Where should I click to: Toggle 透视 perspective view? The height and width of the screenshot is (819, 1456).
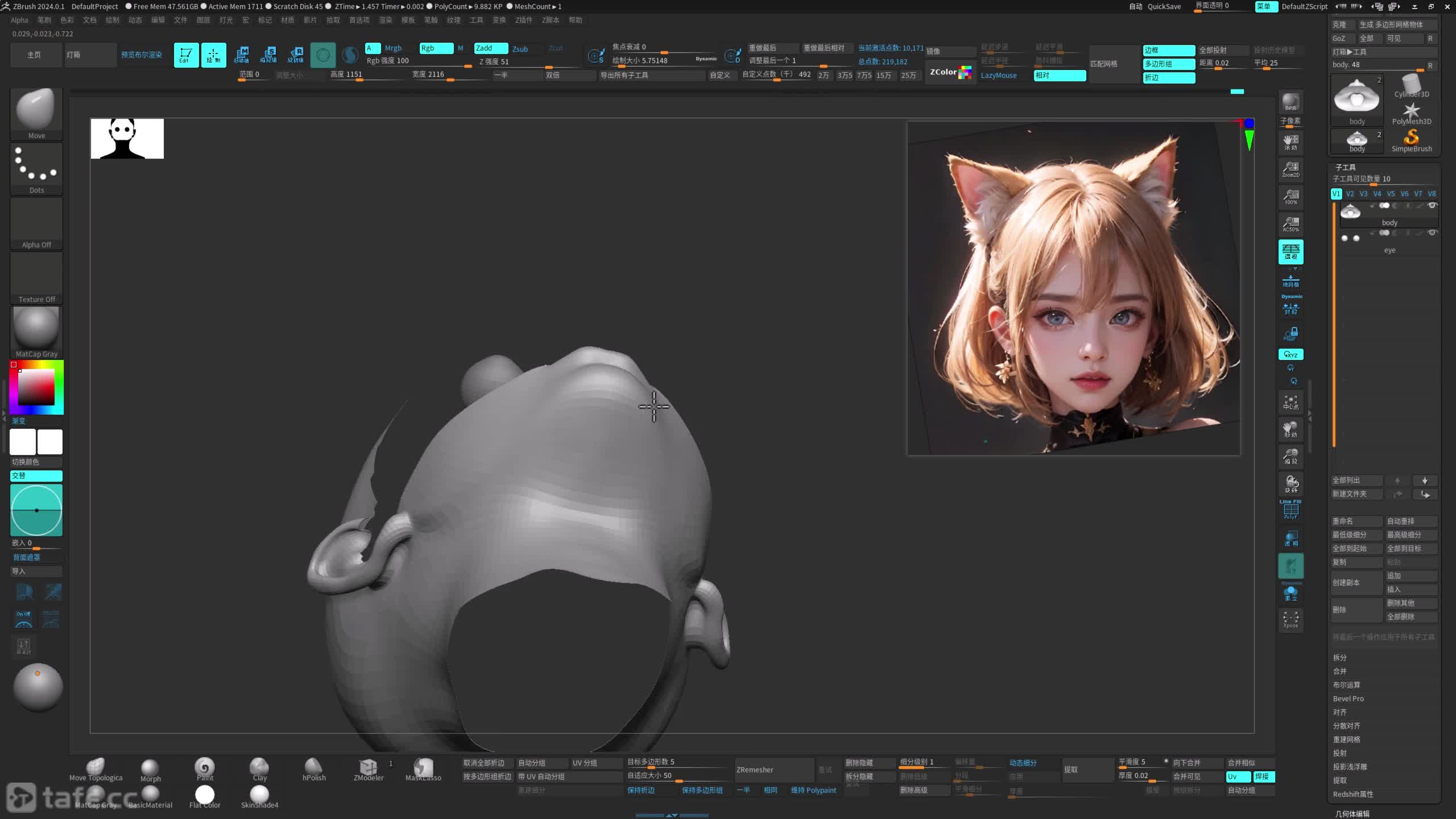click(x=1290, y=251)
